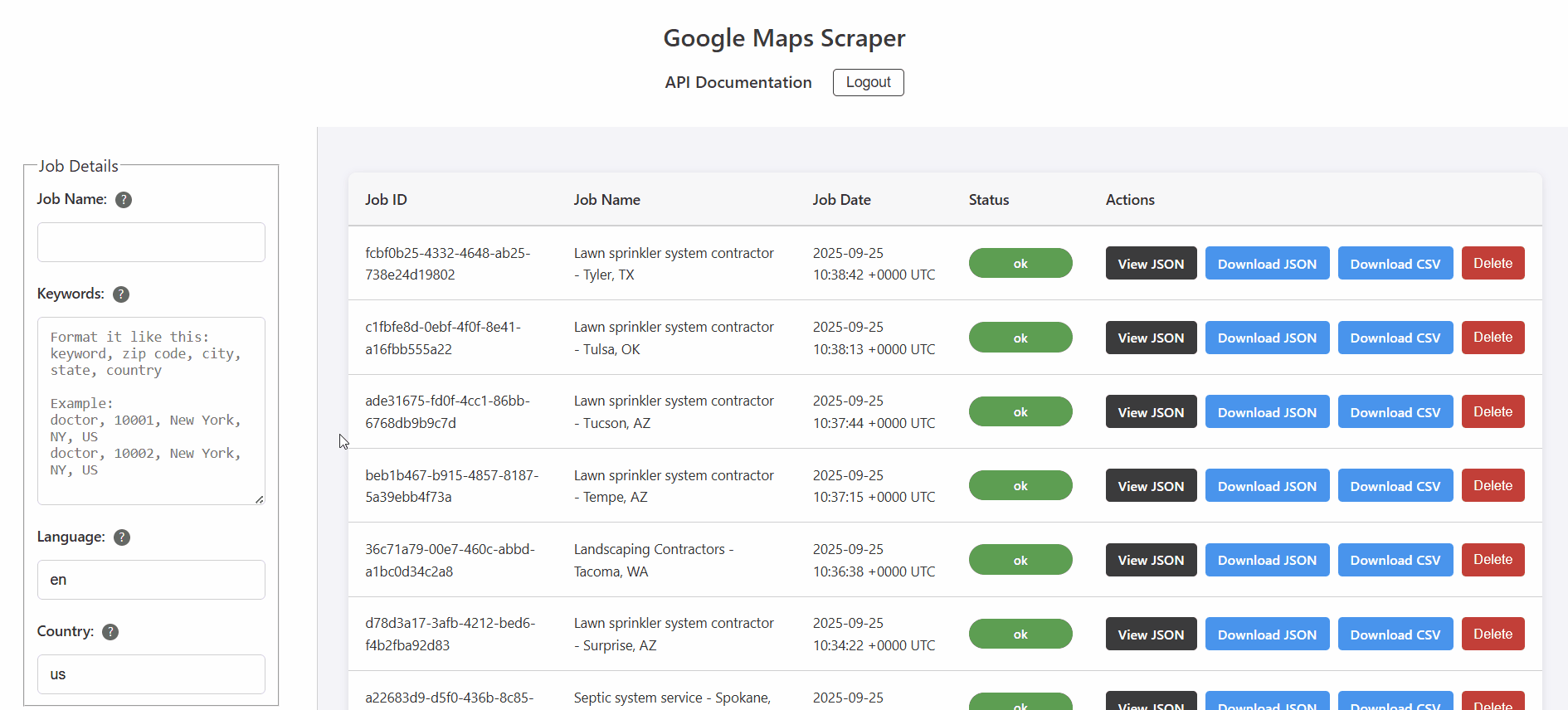Viewport: 1568px width, 710px height.
Task: Download CSV for the Tacoma, WA job
Action: (1395, 560)
